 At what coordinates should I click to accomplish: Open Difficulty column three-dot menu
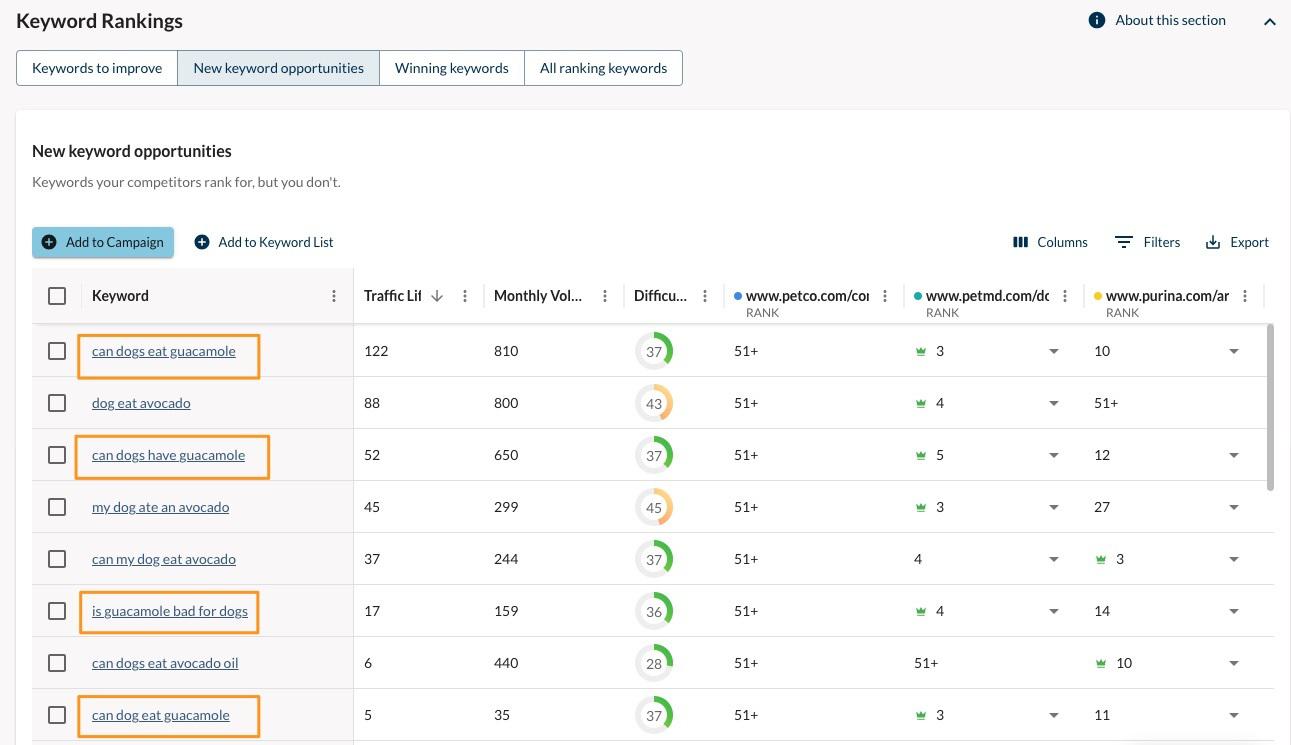click(705, 296)
